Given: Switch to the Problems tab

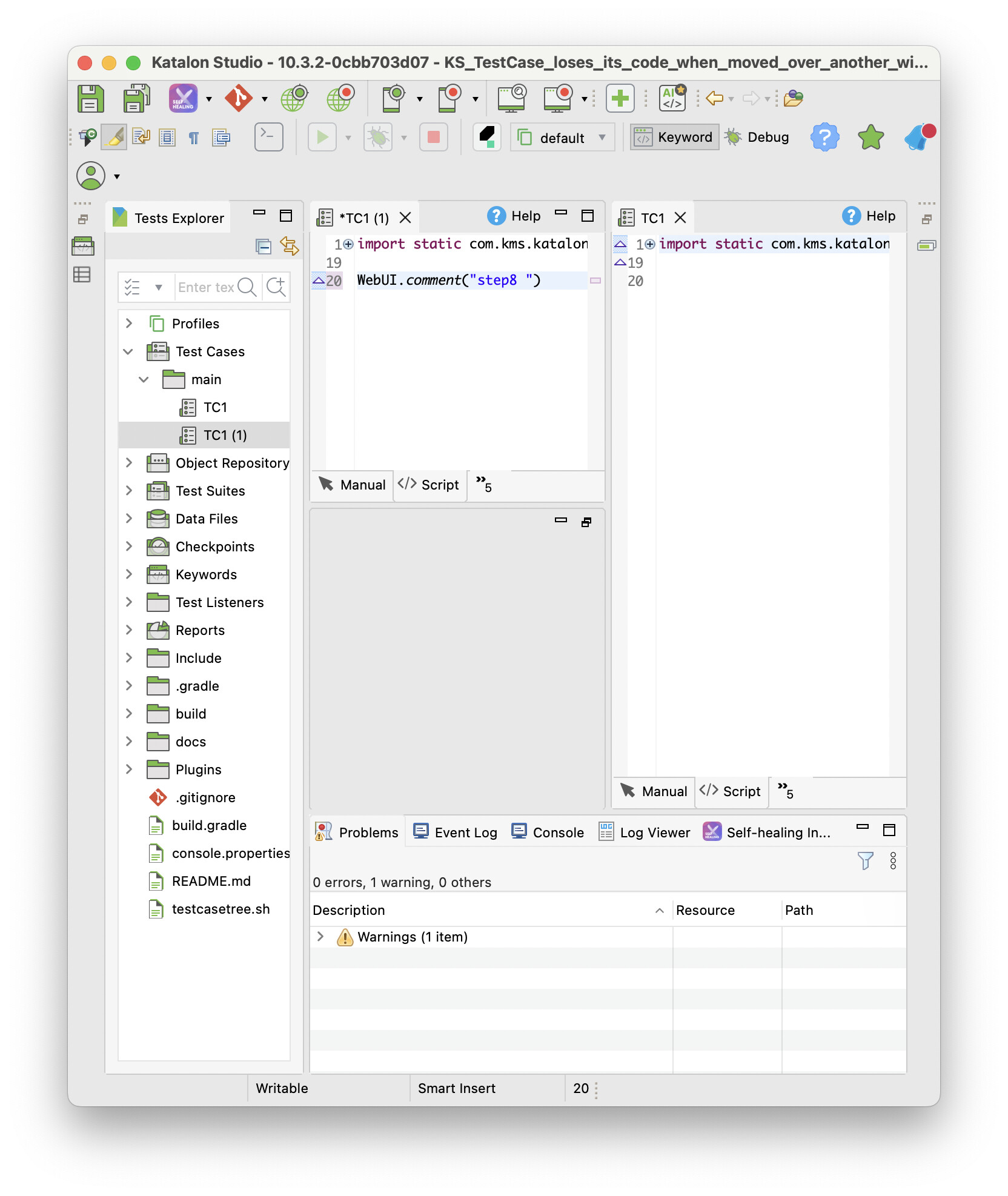Looking at the screenshot, I should pyautogui.click(x=357, y=832).
